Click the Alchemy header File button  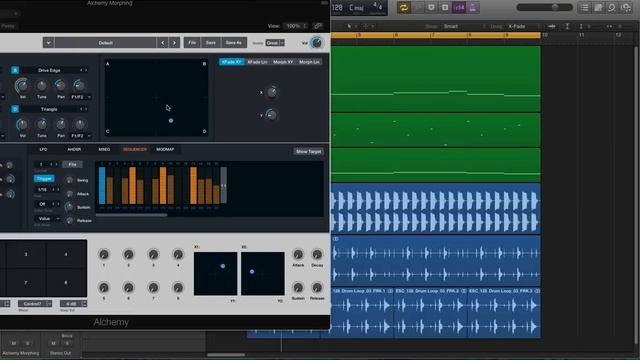tap(192, 42)
